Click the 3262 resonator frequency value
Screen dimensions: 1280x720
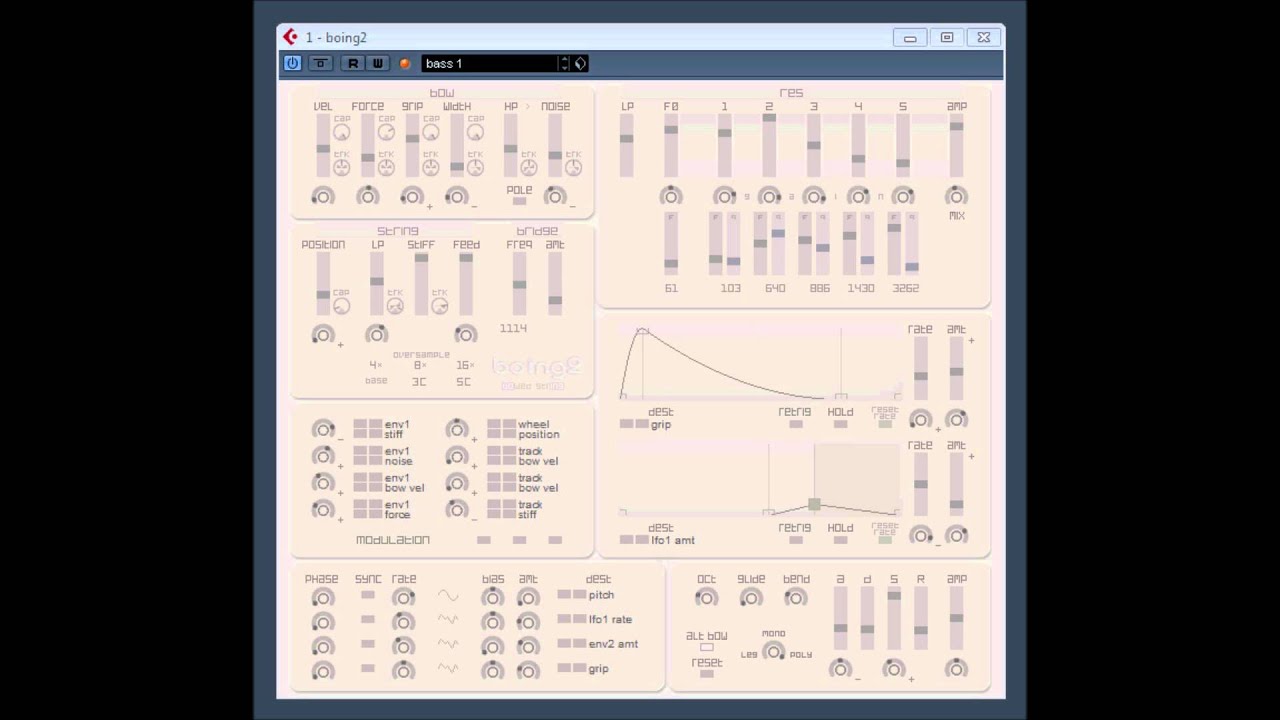point(906,288)
